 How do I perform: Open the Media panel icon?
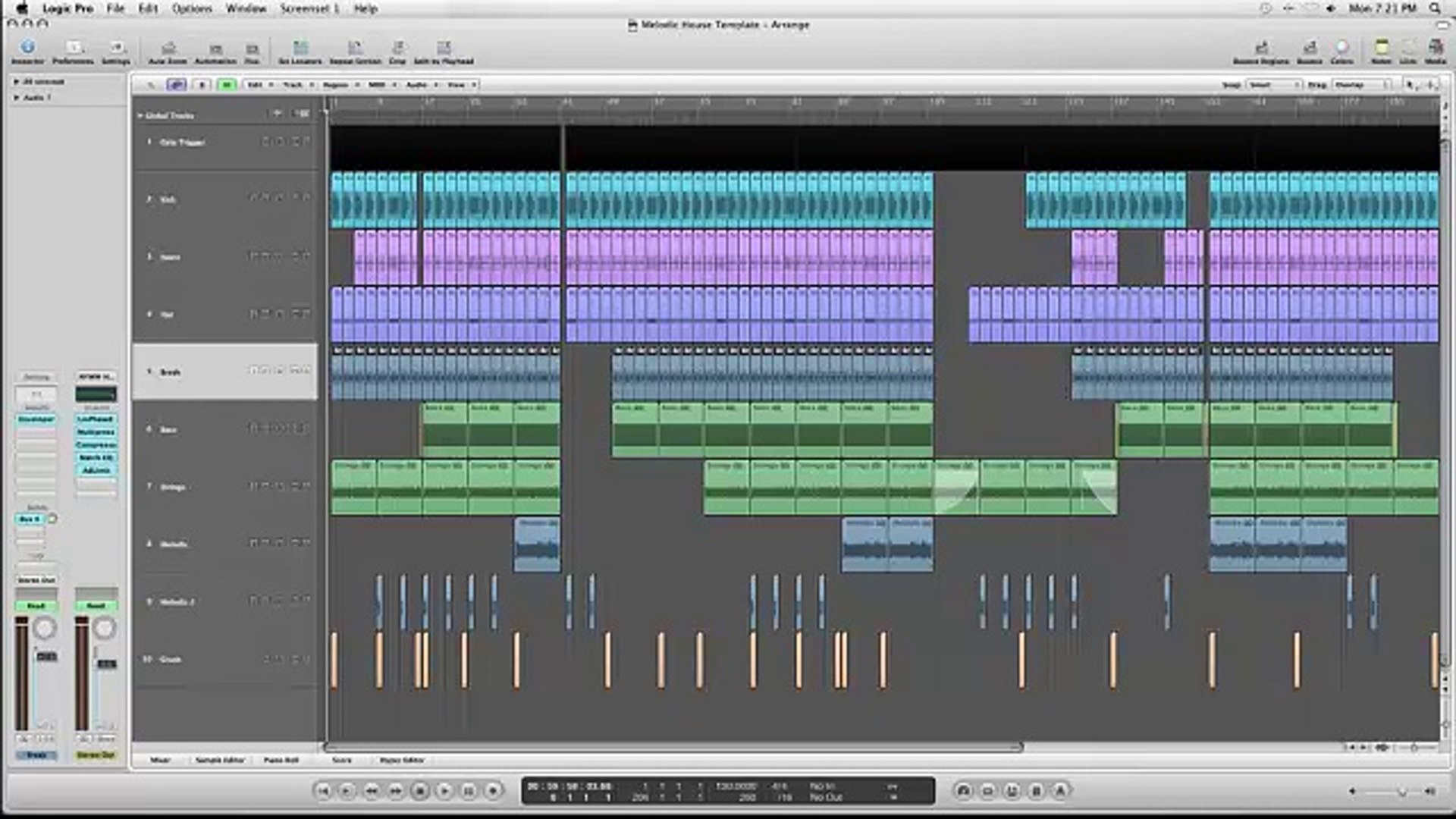click(1435, 50)
